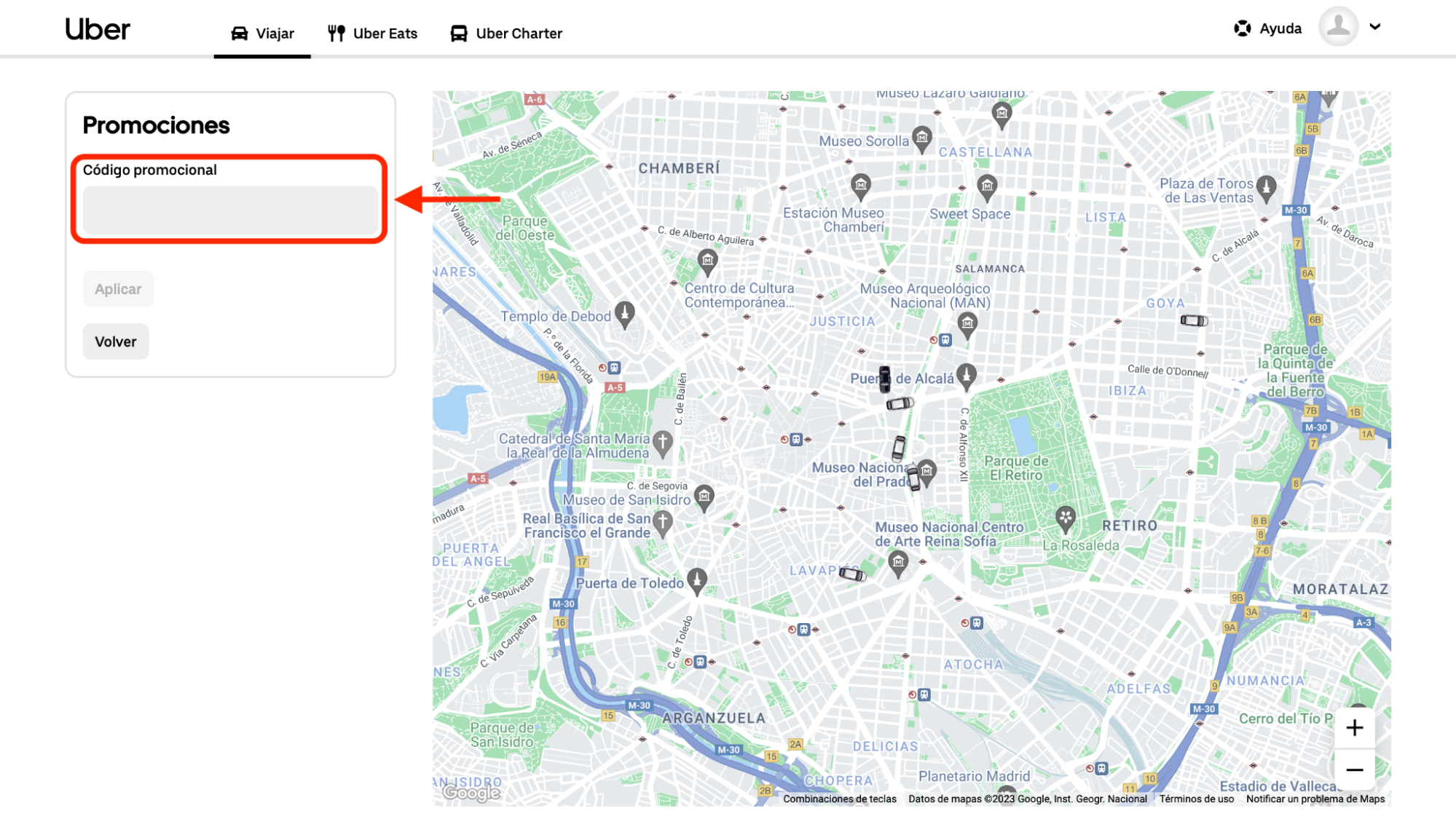Click the Museo del Prado pin

[x=926, y=471]
